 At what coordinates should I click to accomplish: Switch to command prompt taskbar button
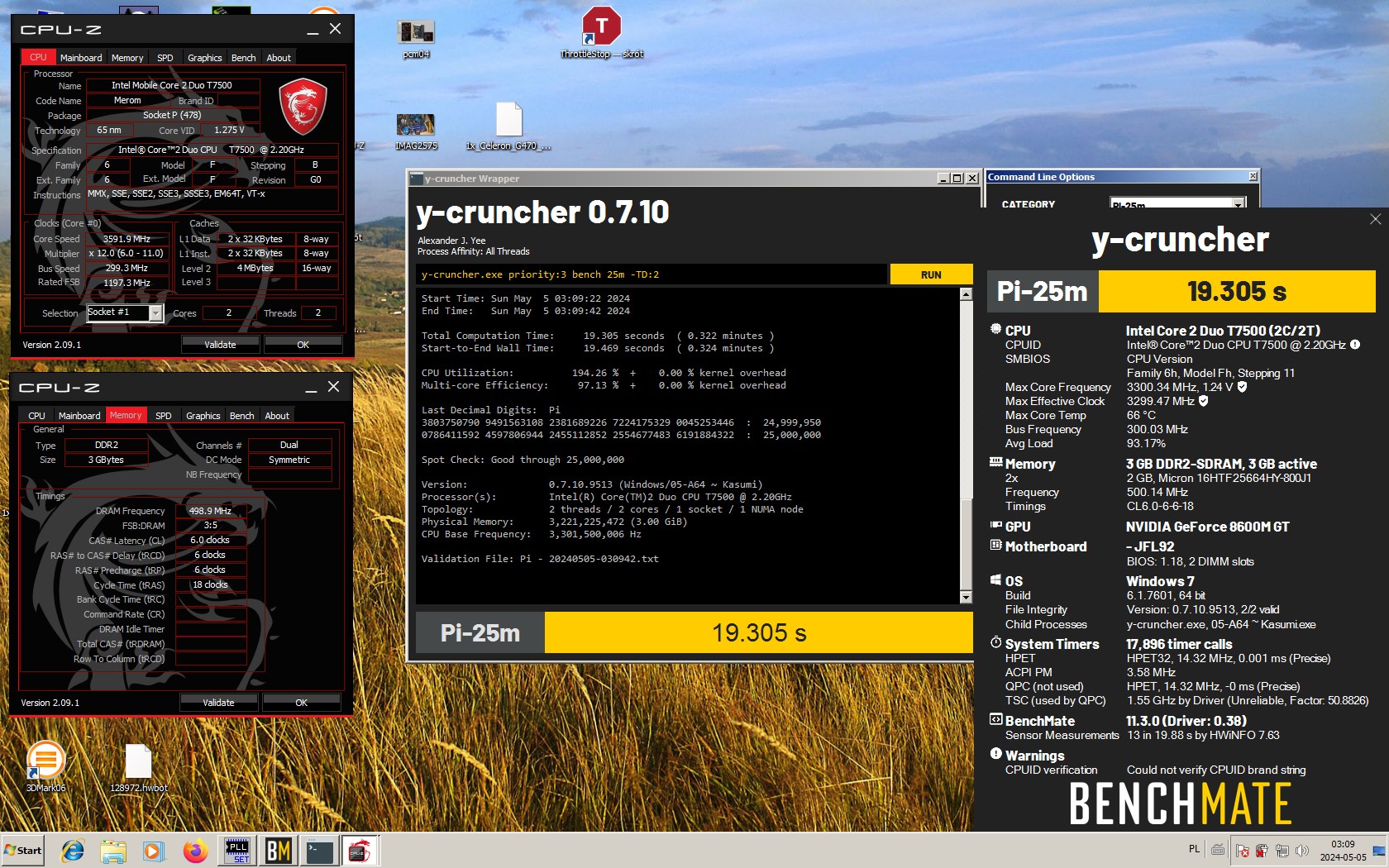[x=318, y=851]
